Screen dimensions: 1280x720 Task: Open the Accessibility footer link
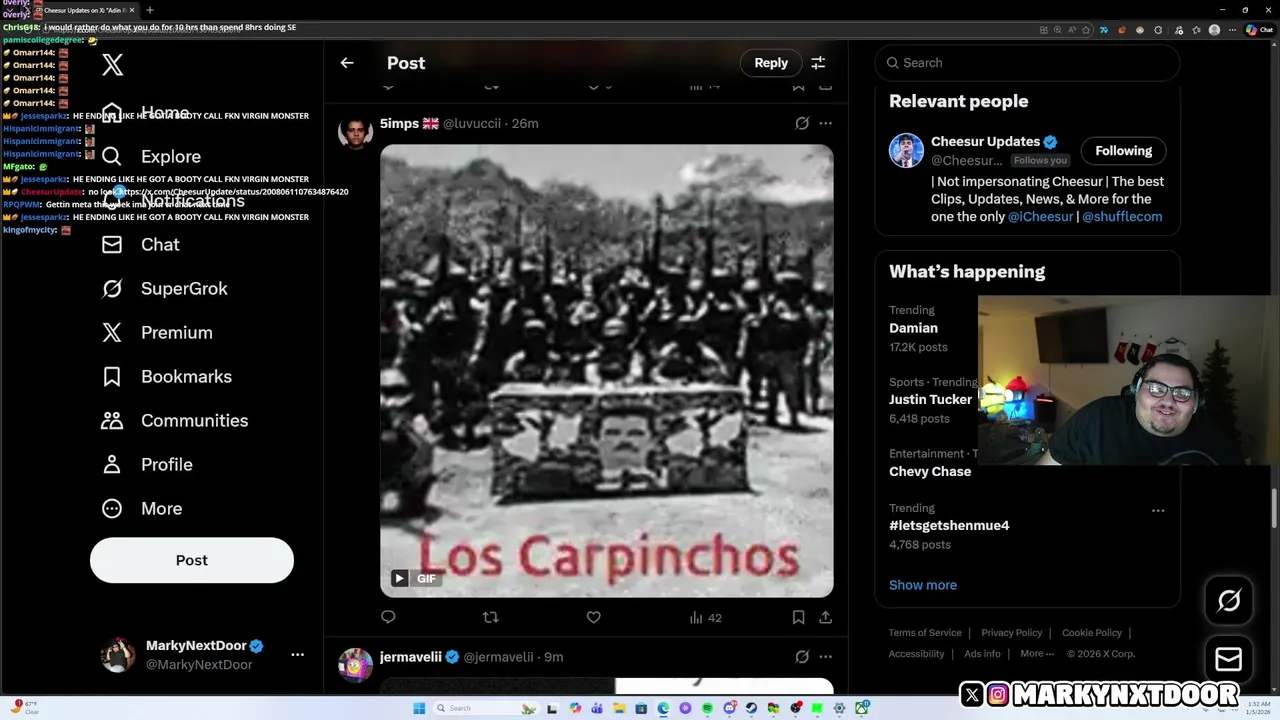click(916, 654)
